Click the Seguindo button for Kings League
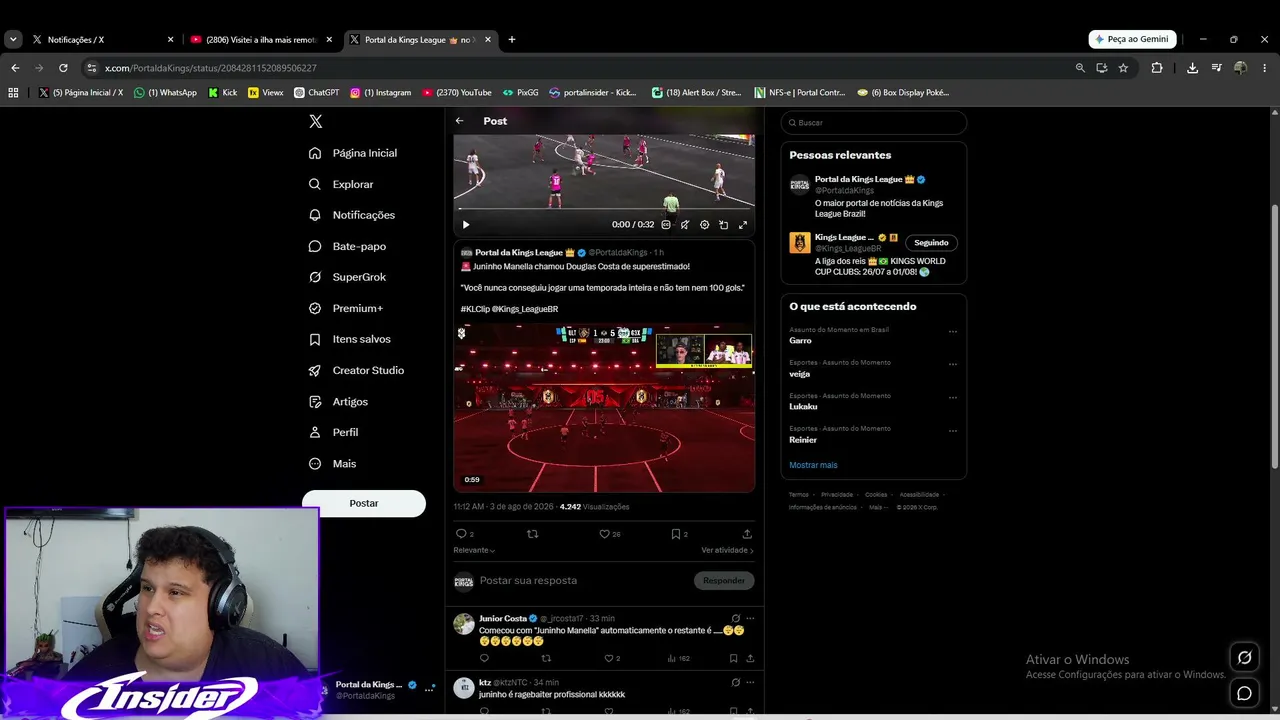 (931, 242)
